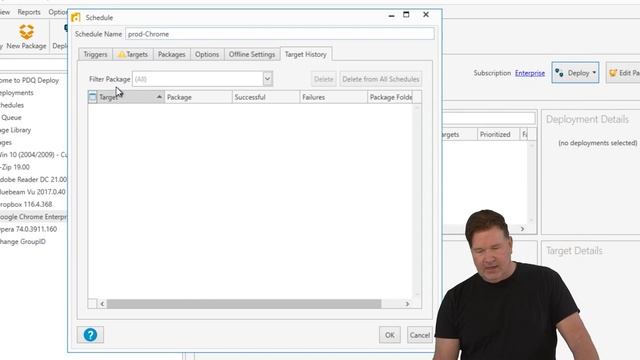Click the Edit Package icon in the main window
This screenshot has height=360, width=640.
tap(613, 73)
